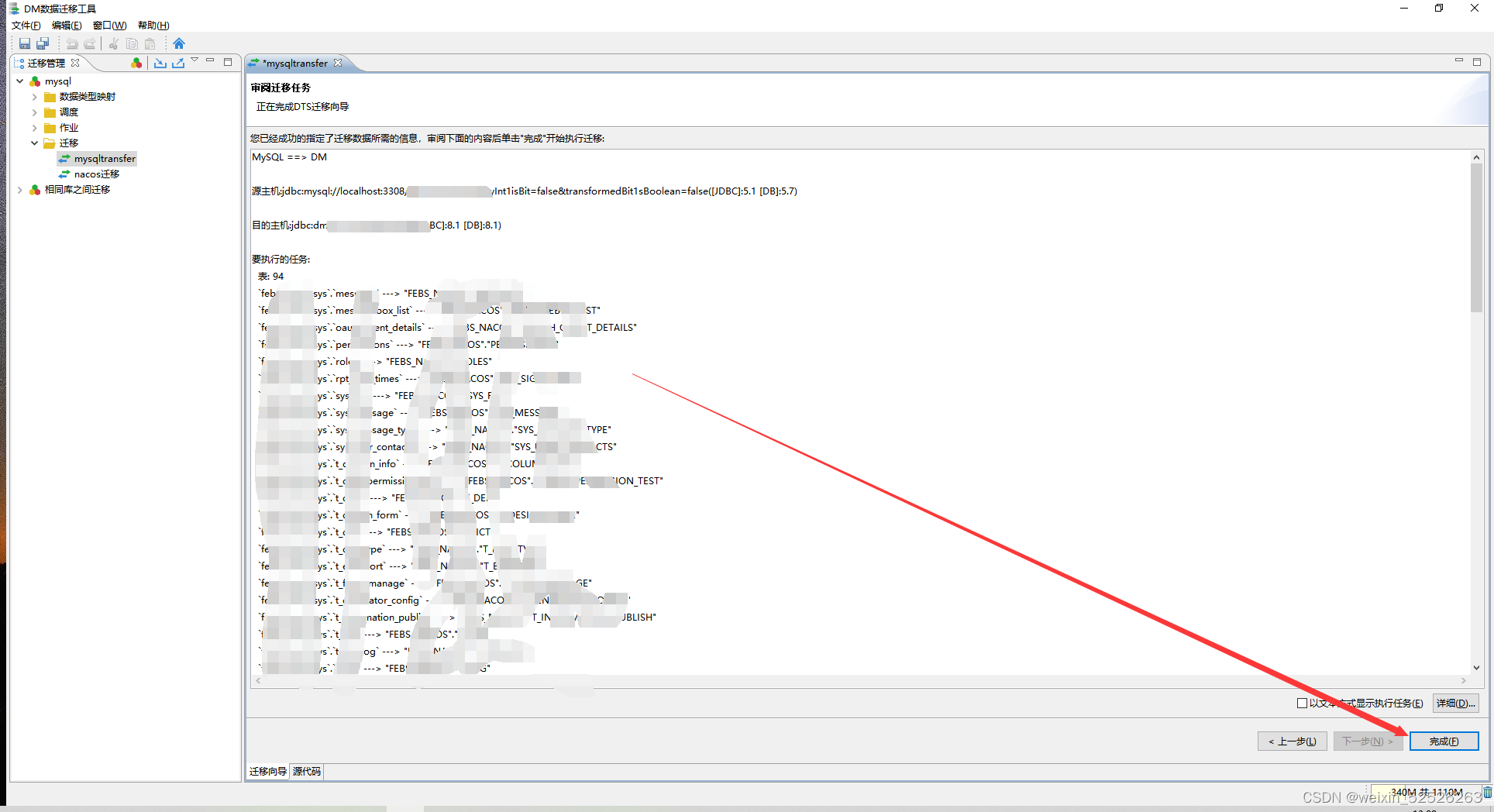Open the 窗口(W) menu
The width and height of the screenshot is (1494, 812).
point(109,26)
